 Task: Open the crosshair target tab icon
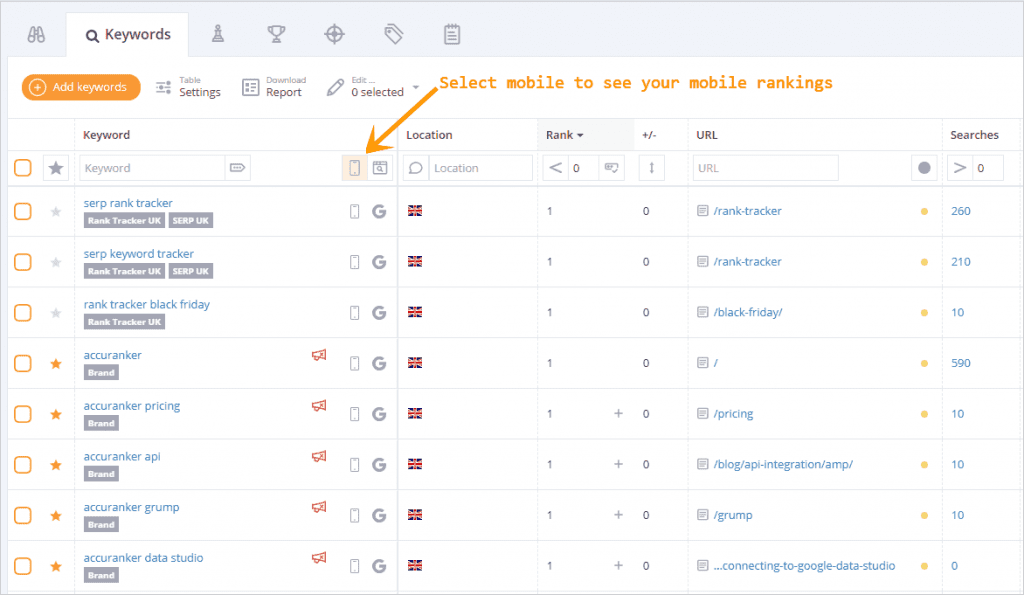[335, 34]
